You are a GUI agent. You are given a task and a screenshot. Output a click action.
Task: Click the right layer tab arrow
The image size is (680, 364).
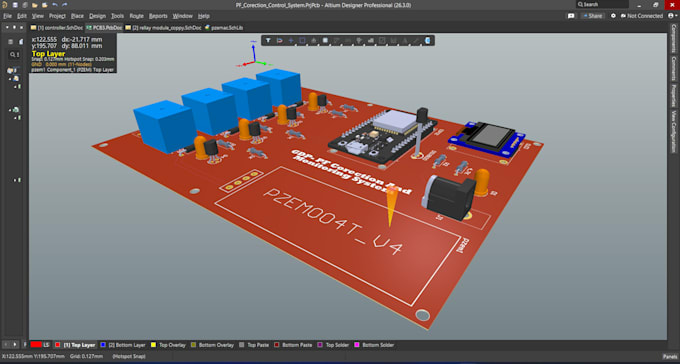[x=15, y=344]
